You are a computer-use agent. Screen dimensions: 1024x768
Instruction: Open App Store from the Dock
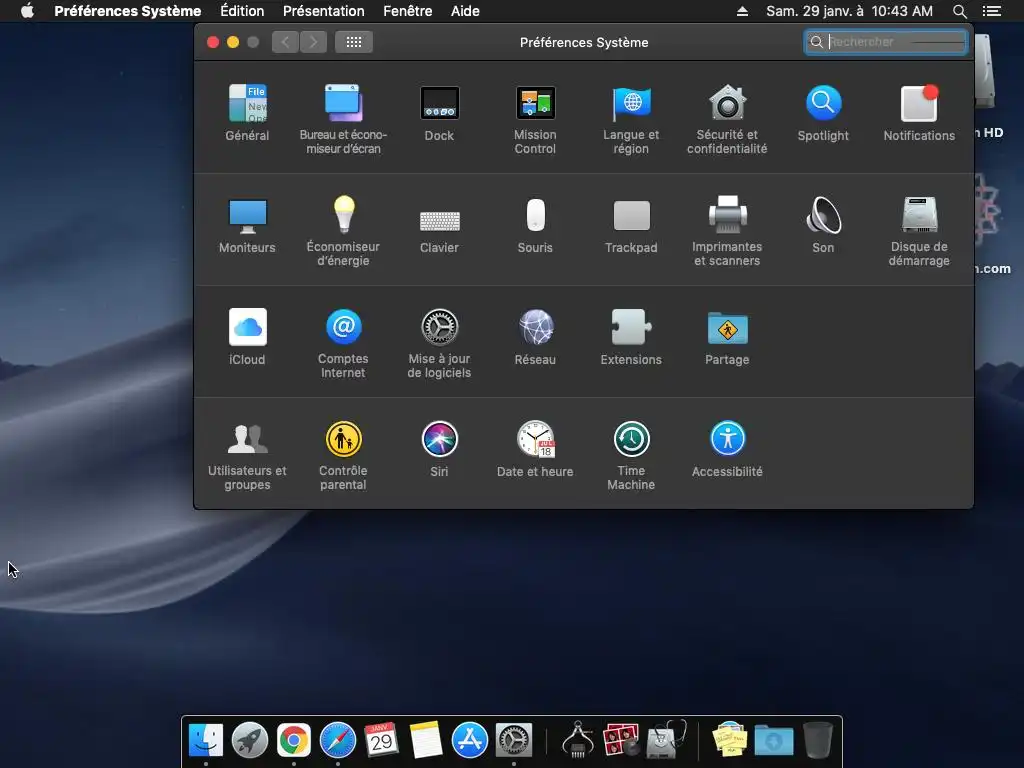click(470, 741)
